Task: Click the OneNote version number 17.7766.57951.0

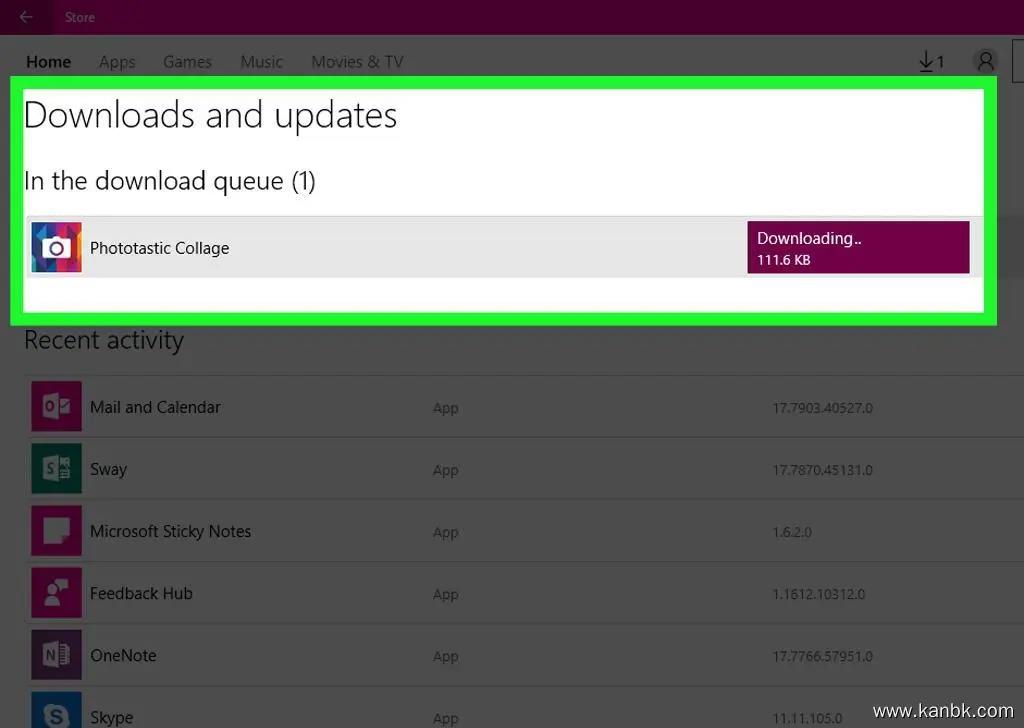Action: [822, 656]
